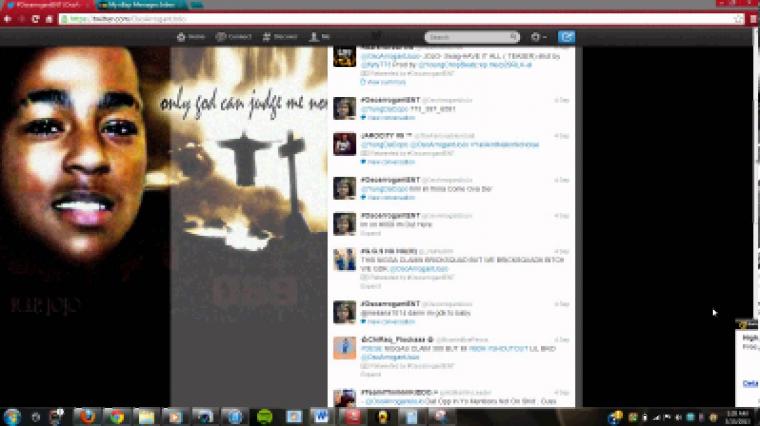The width and height of the screenshot is (760, 426).
Task: Click the taskbar clock in system tray
Action: (x=739, y=416)
